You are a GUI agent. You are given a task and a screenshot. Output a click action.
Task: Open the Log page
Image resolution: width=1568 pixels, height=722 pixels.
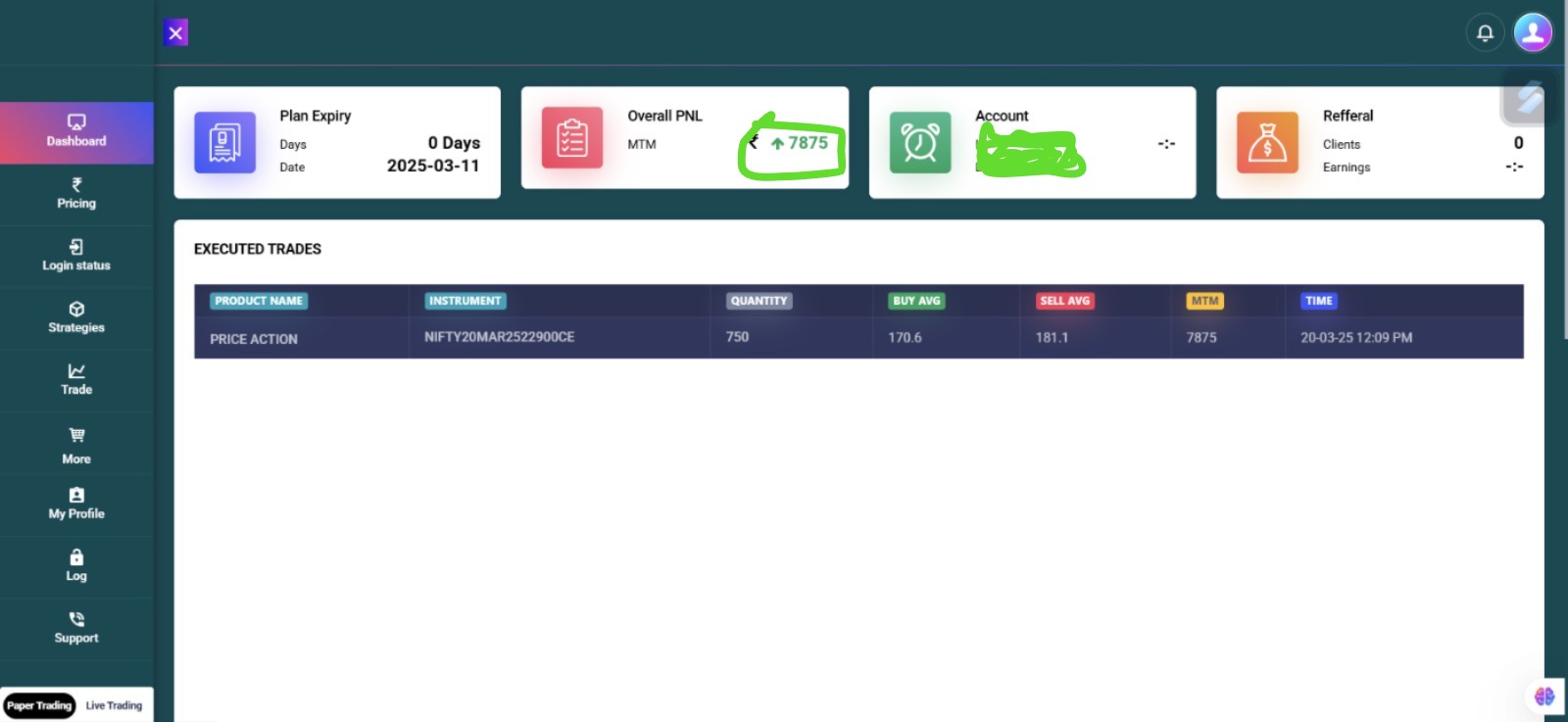[76, 566]
